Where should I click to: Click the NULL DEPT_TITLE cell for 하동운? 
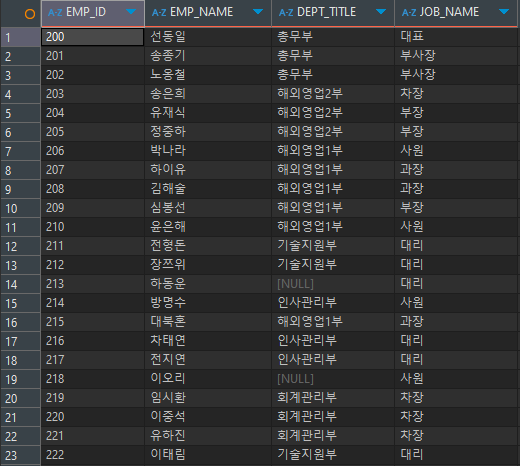coord(333,284)
